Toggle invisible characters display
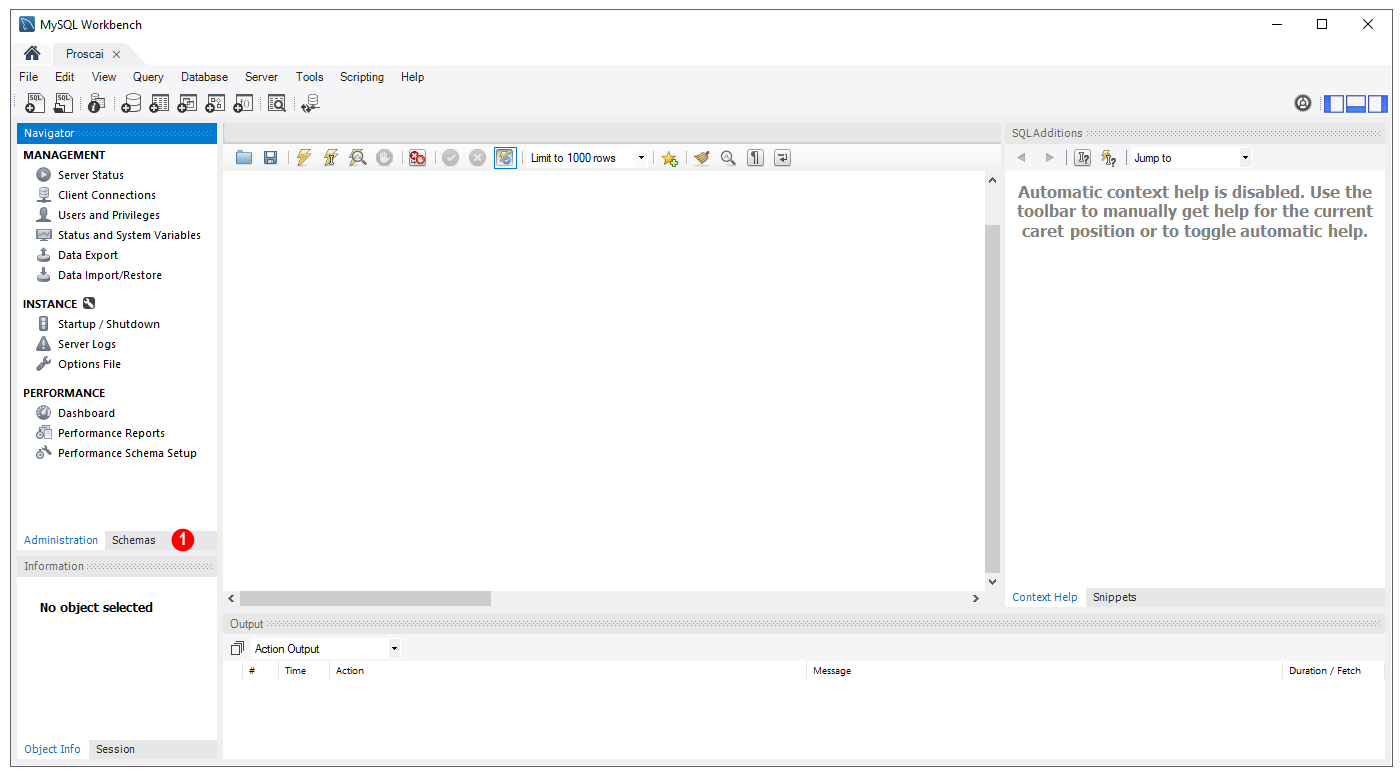 pyautogui.click(x=756, y=158)
